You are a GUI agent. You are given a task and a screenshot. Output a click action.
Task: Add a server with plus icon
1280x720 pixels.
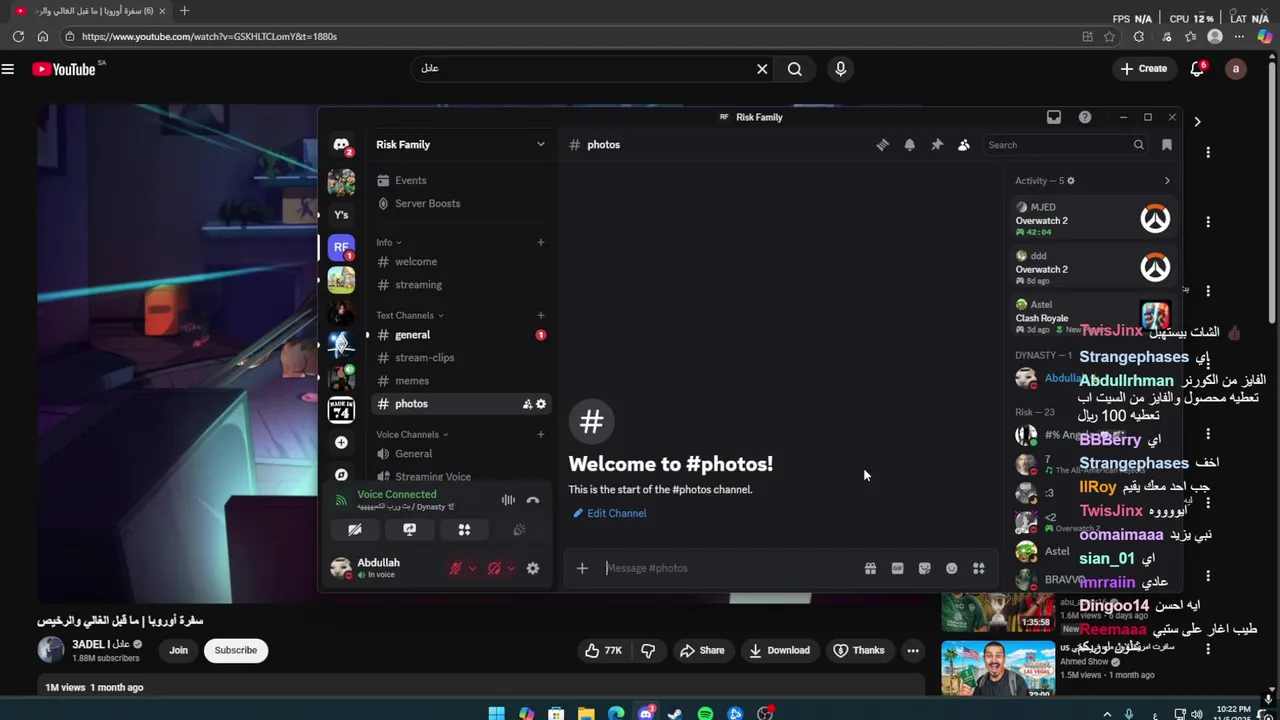point(341,442)
